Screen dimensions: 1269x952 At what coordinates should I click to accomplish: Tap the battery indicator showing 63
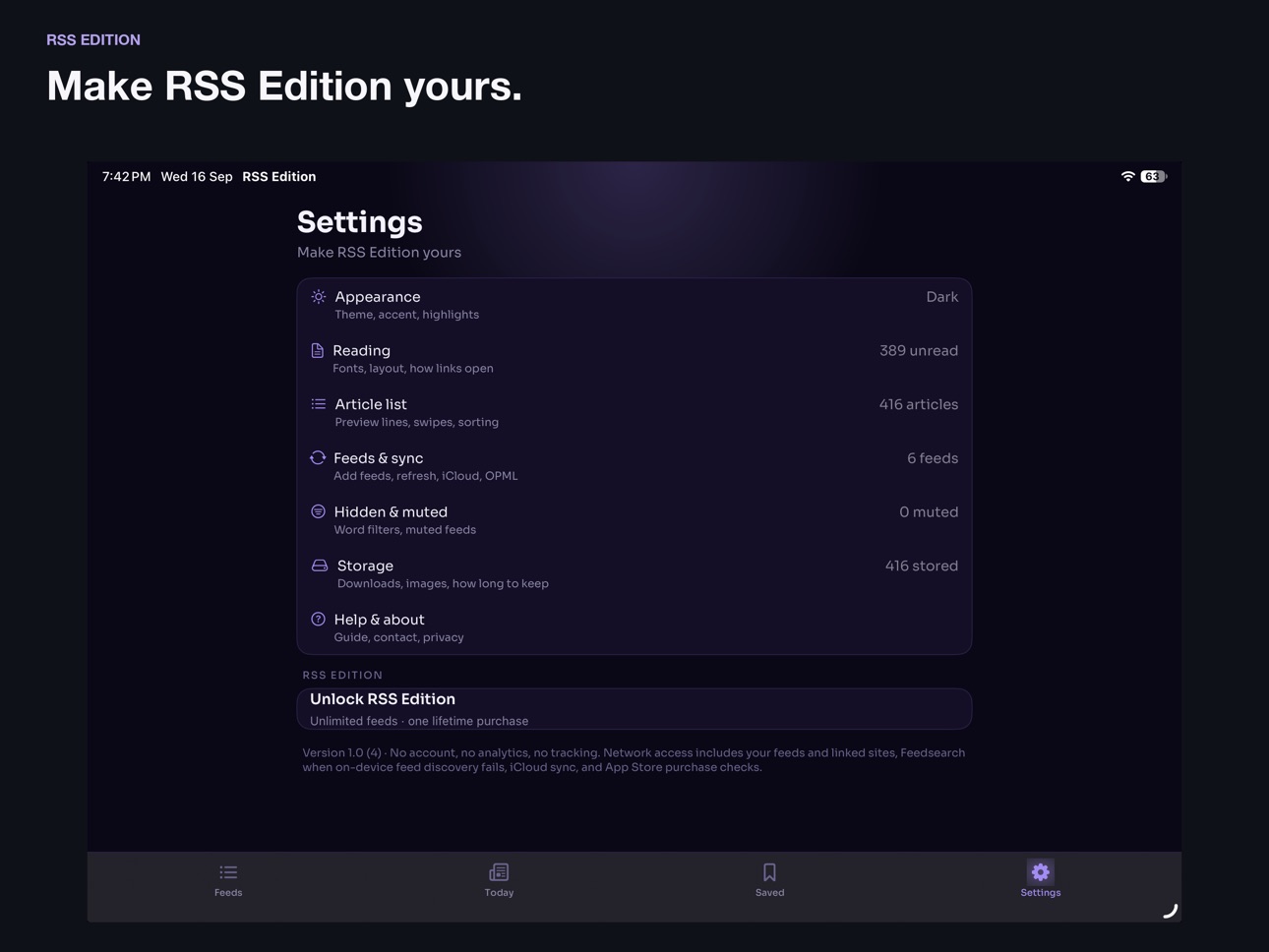(x=1154, y=177)
